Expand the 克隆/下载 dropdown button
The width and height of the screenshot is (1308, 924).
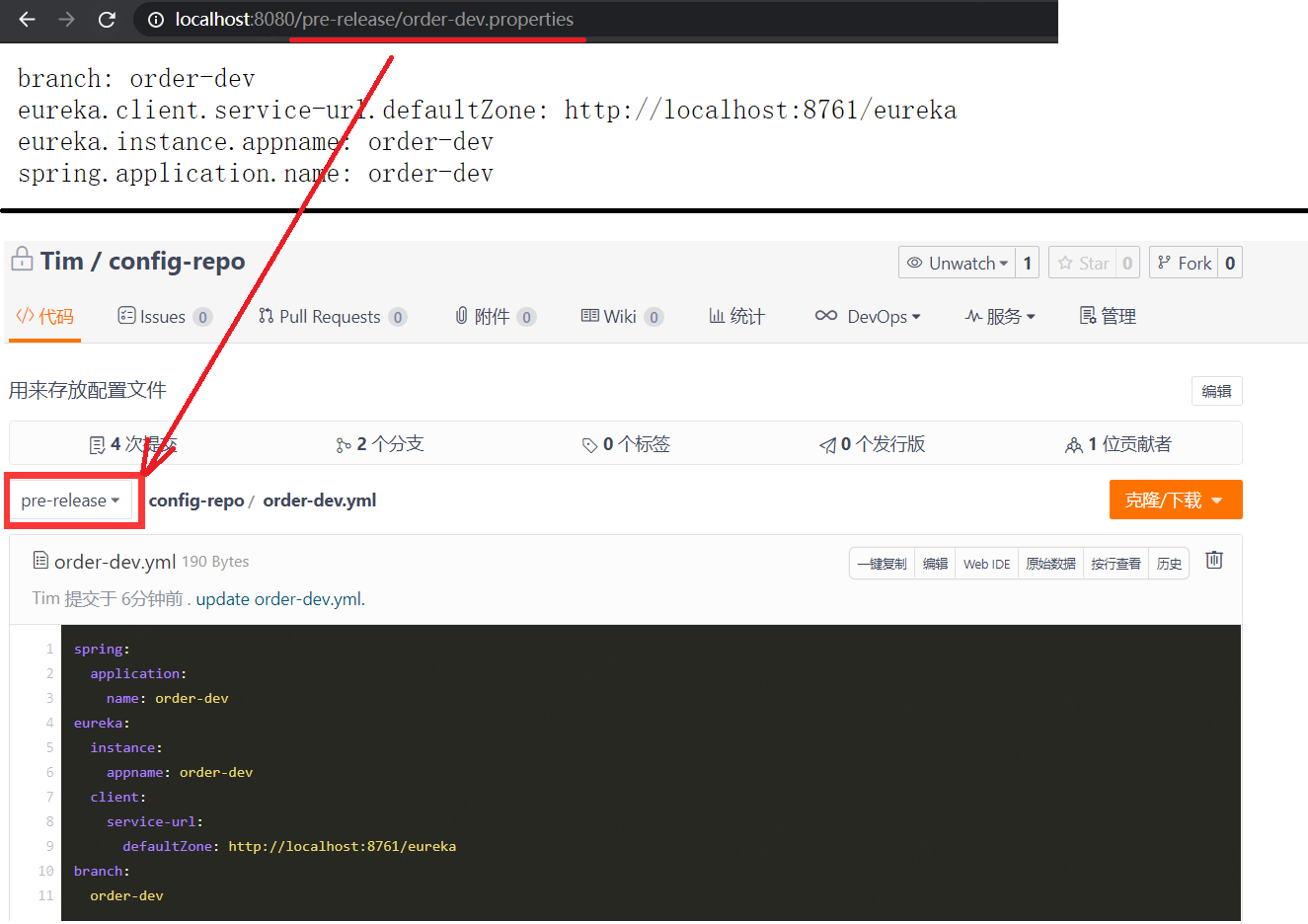tap(1175, 500)
